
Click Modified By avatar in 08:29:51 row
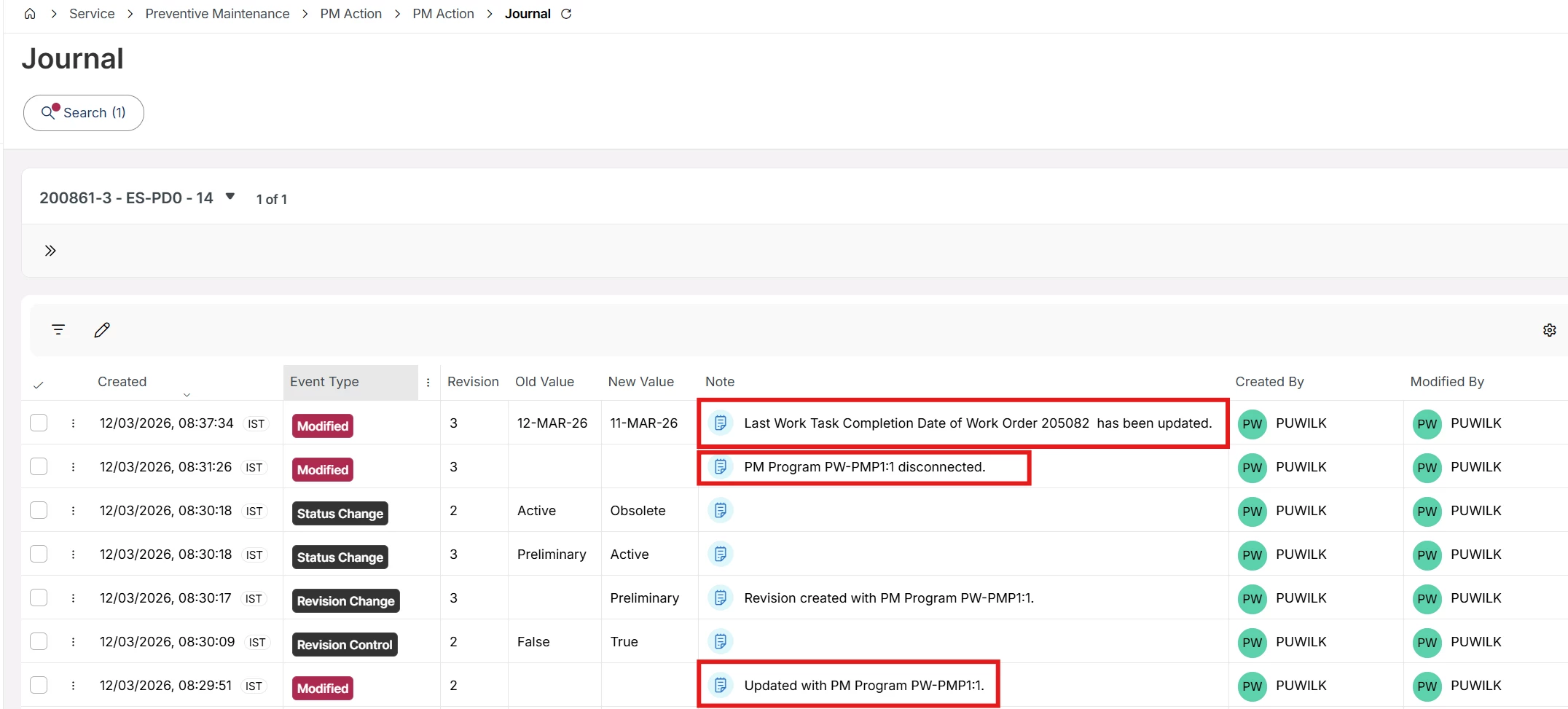[1427, 686]
